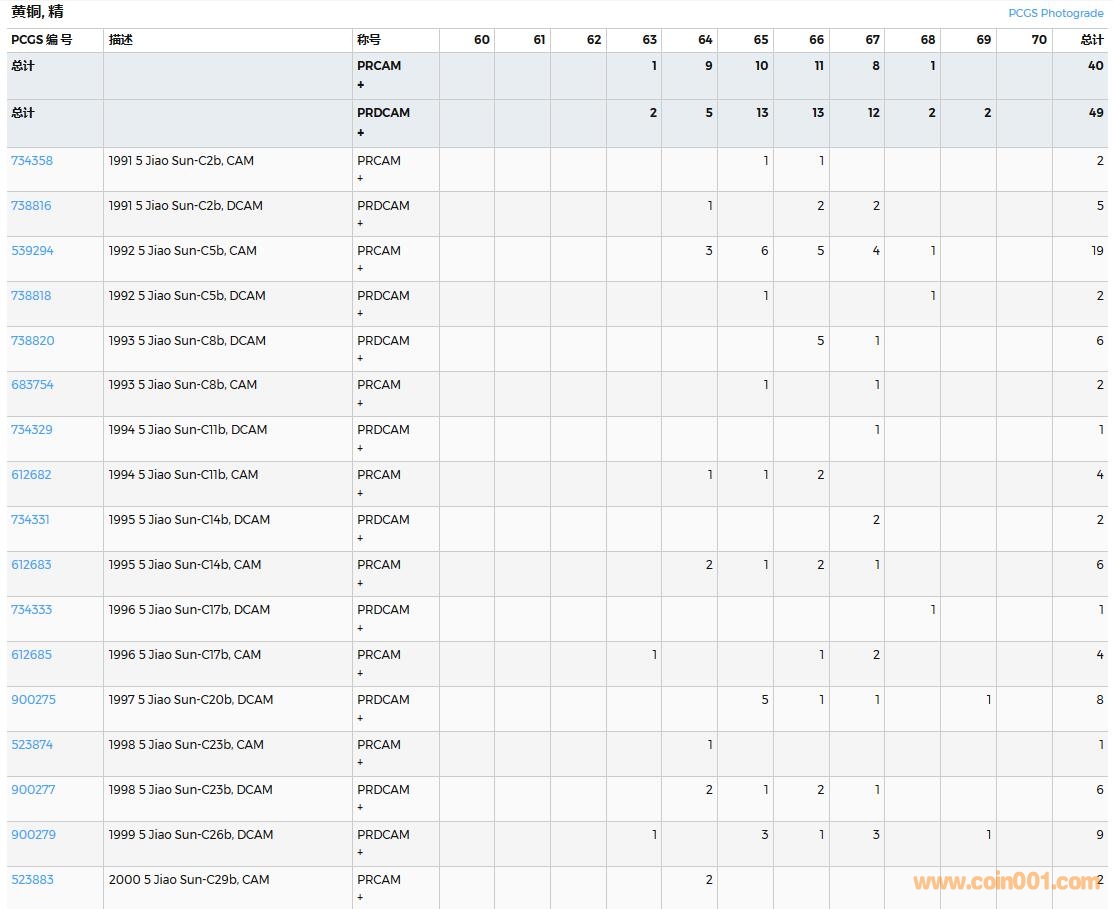Click the 900279 coin link
Viewport: 1113px width, 909px height.
[x=33, y=835]
